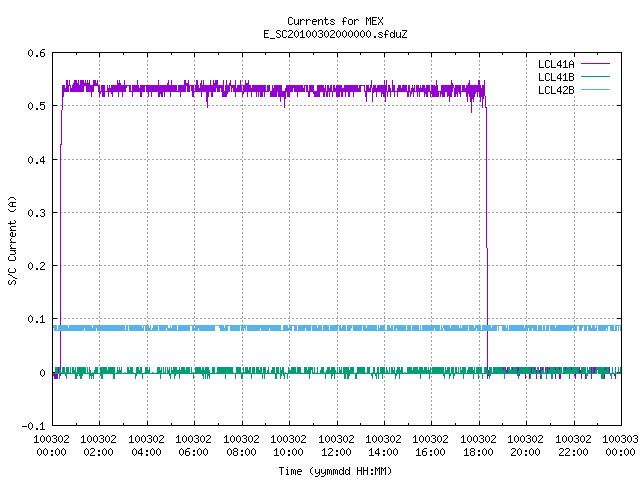This screenshot has width=640, height=480.
Task: Click the 100303 00:00 x-axis tick label
Action: 620,446
